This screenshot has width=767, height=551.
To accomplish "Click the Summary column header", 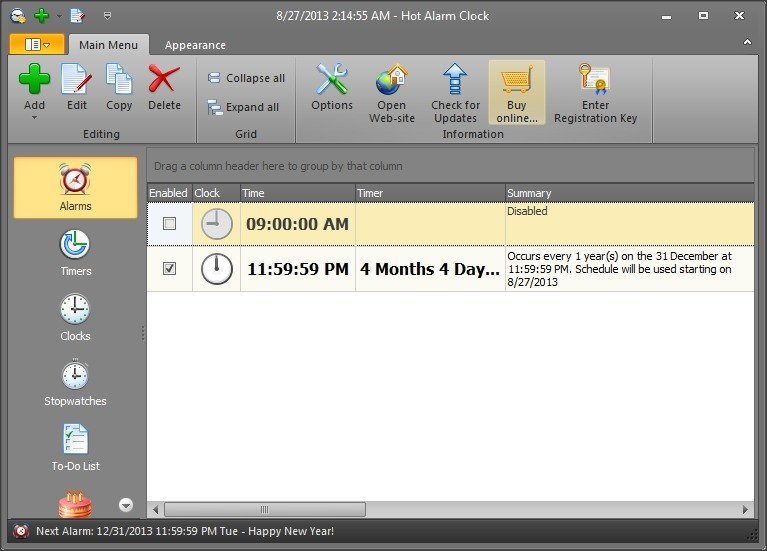I will click(x=630, y=193).
